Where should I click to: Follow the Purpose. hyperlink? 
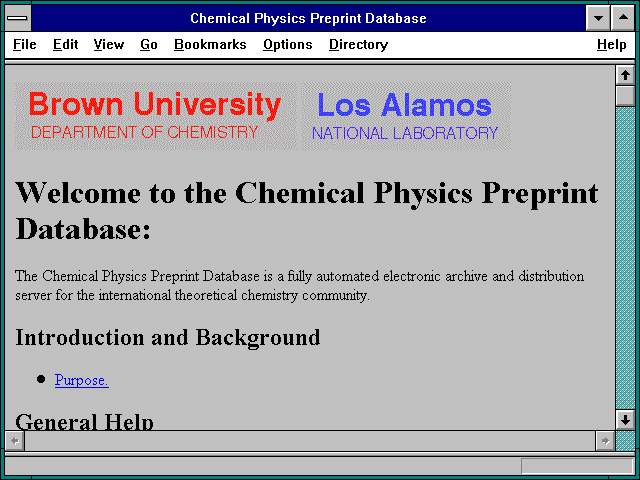coord(82,380)
